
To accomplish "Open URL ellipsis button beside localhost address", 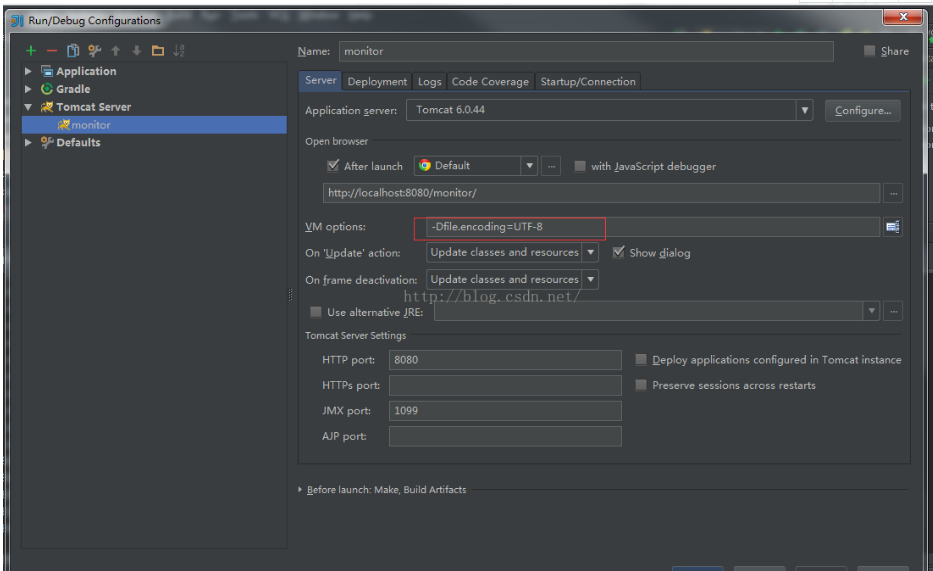I will [x=893, y=193].
